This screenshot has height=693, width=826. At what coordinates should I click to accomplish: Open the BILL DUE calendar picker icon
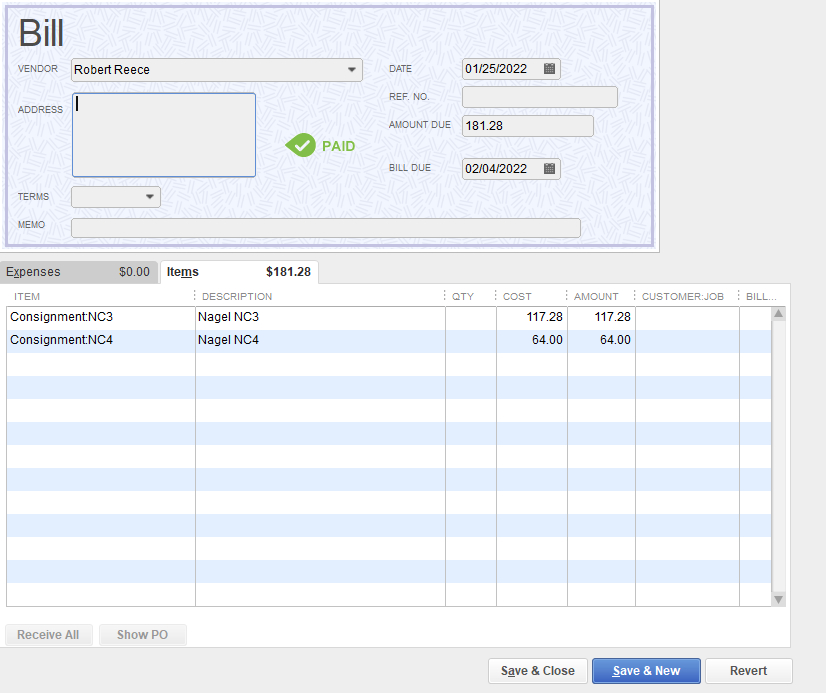pyautogui.click(x=549, y=169)
